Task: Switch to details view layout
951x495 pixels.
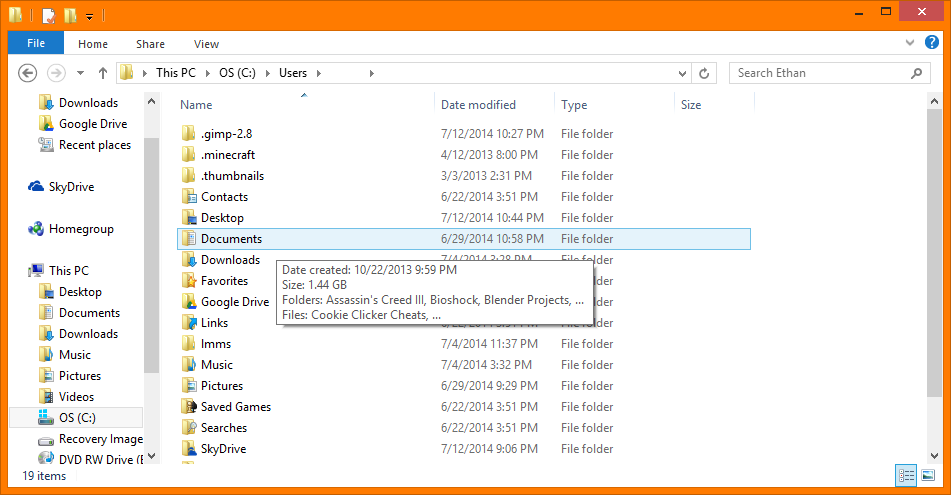Action: pyautogui.click(x=906, y=476)
